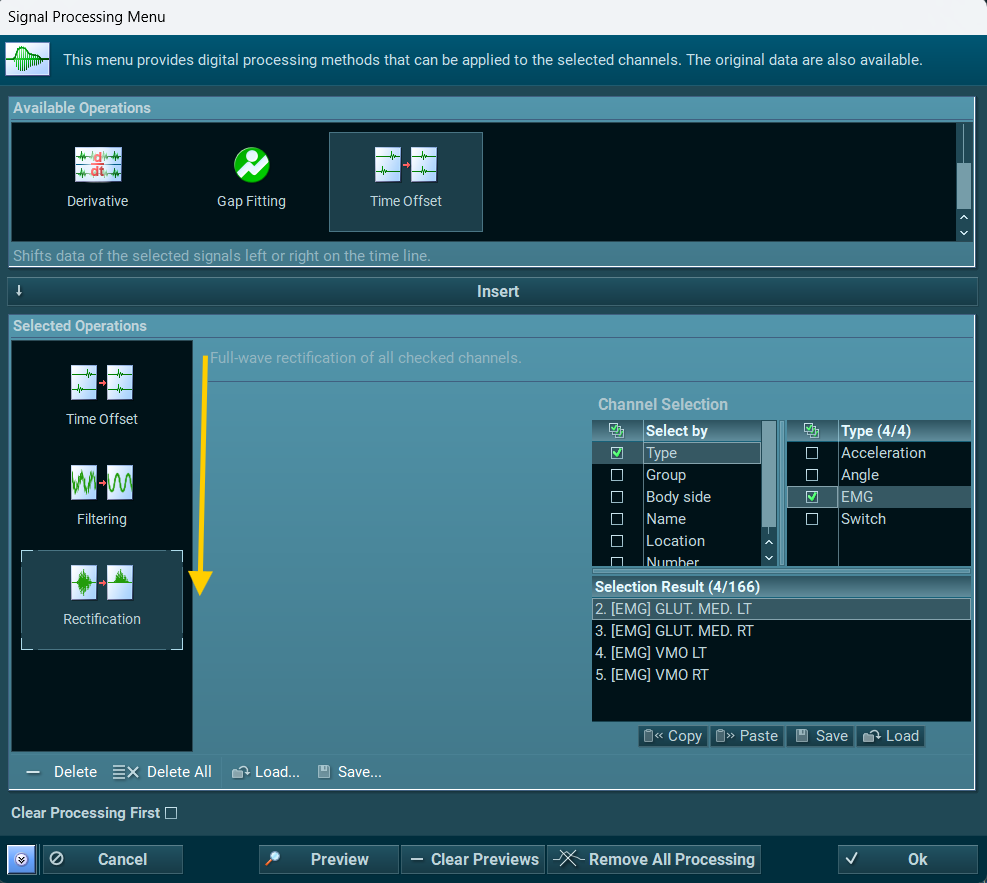Screen dimensions: 987x883
Task: Select the Filtering operation in Selected Operations
Action: click(102, 495)
